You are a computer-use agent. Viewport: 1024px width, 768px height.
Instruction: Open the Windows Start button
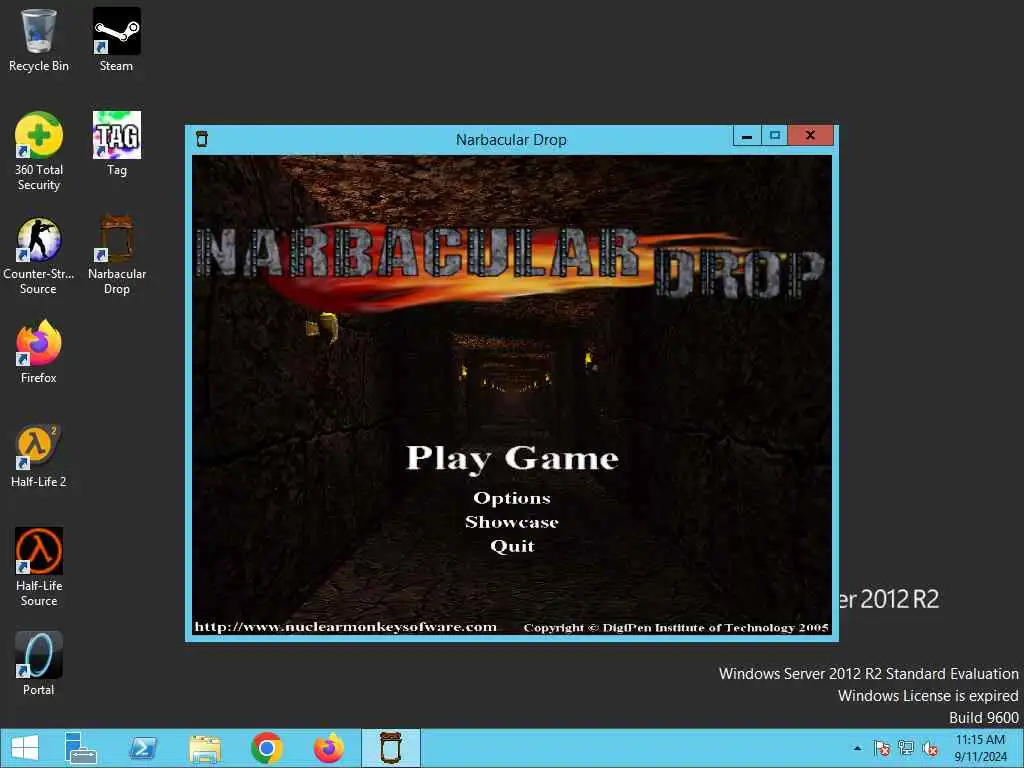pyautogui.click(x=25, y=748)
